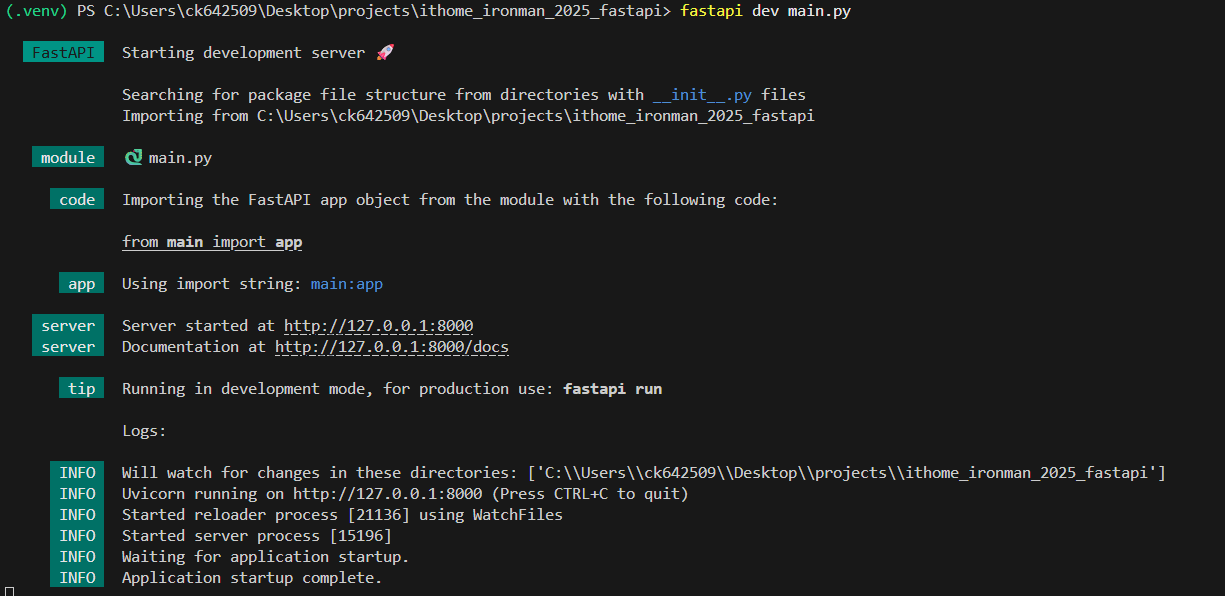Click the INFO badge beside Application startup complete
The width and height of the screenshot is (1225, 596).
(77, 578)
